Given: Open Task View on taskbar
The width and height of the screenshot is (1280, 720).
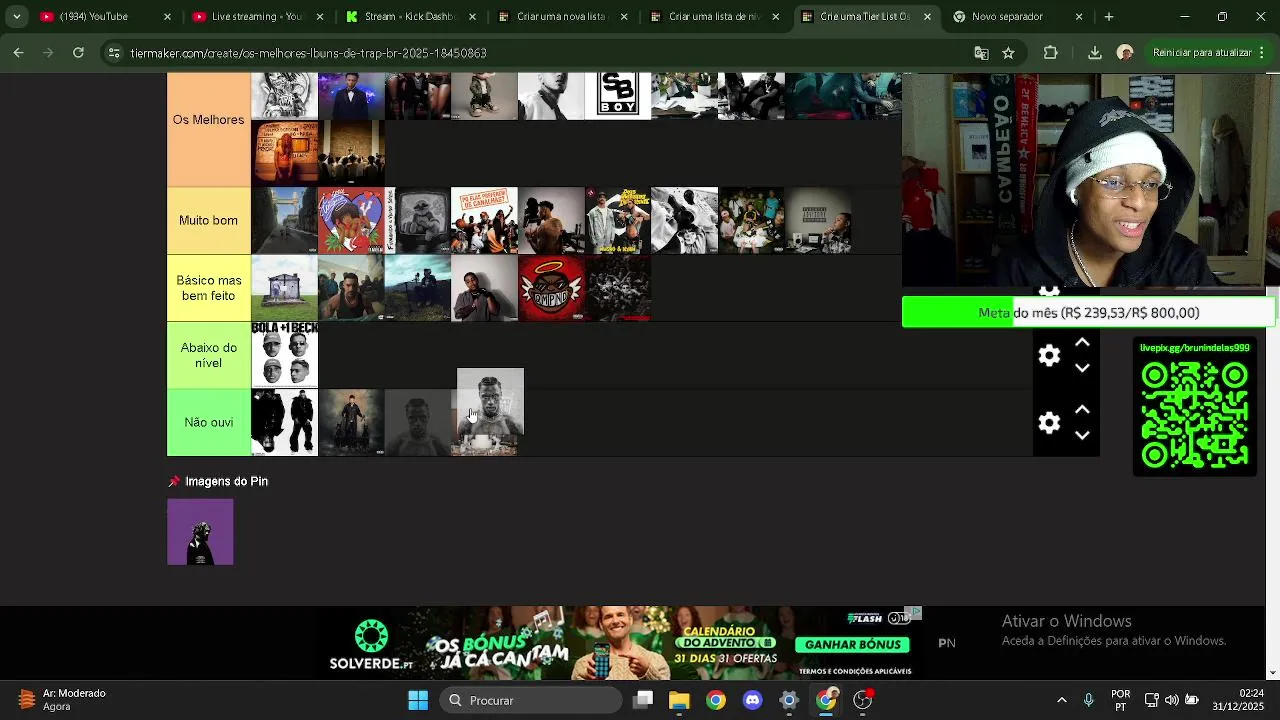Looking at the screenshot, I should tap(643, 700).
